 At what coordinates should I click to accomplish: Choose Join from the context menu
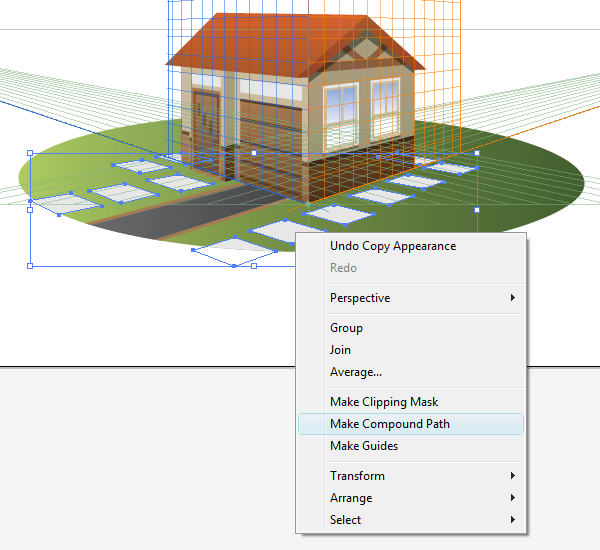click(411, 350)
